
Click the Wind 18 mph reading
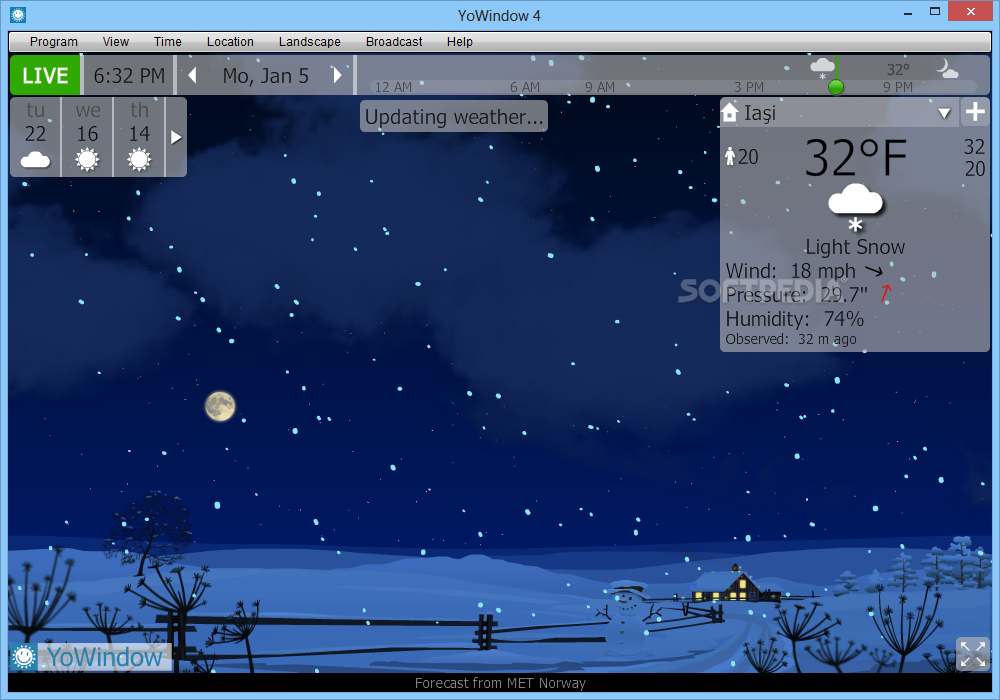[791, 271]
